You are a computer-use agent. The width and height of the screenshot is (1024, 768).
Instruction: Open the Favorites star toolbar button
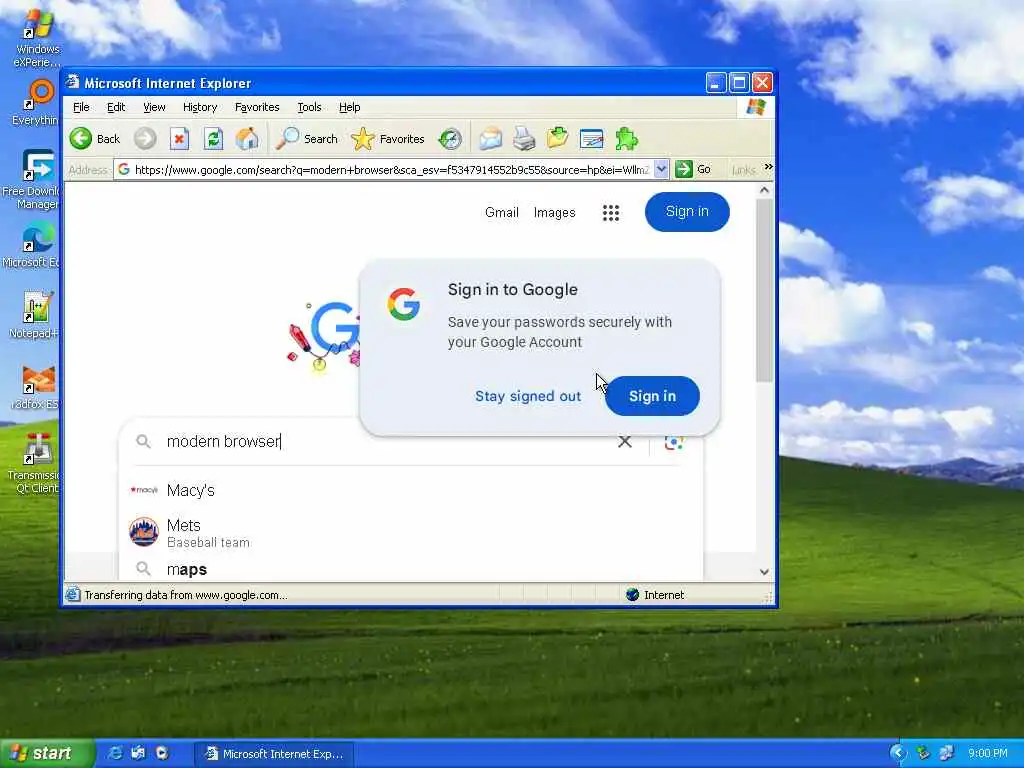(388, 138)
